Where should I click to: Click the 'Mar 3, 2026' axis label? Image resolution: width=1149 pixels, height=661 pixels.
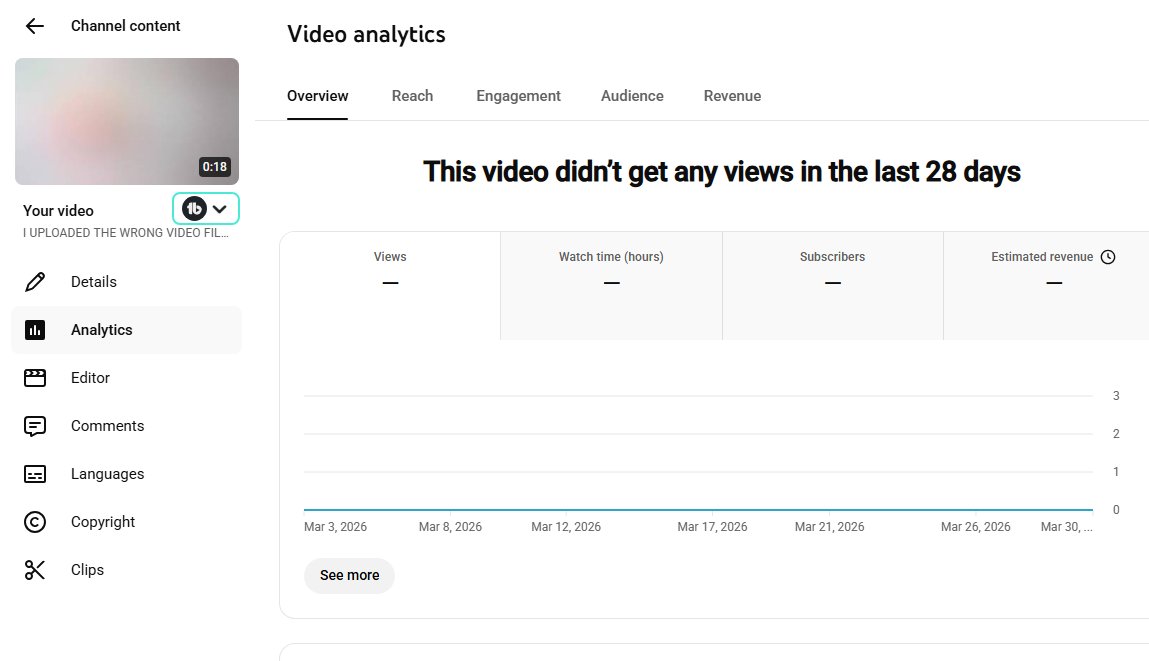tap(336, 527)
